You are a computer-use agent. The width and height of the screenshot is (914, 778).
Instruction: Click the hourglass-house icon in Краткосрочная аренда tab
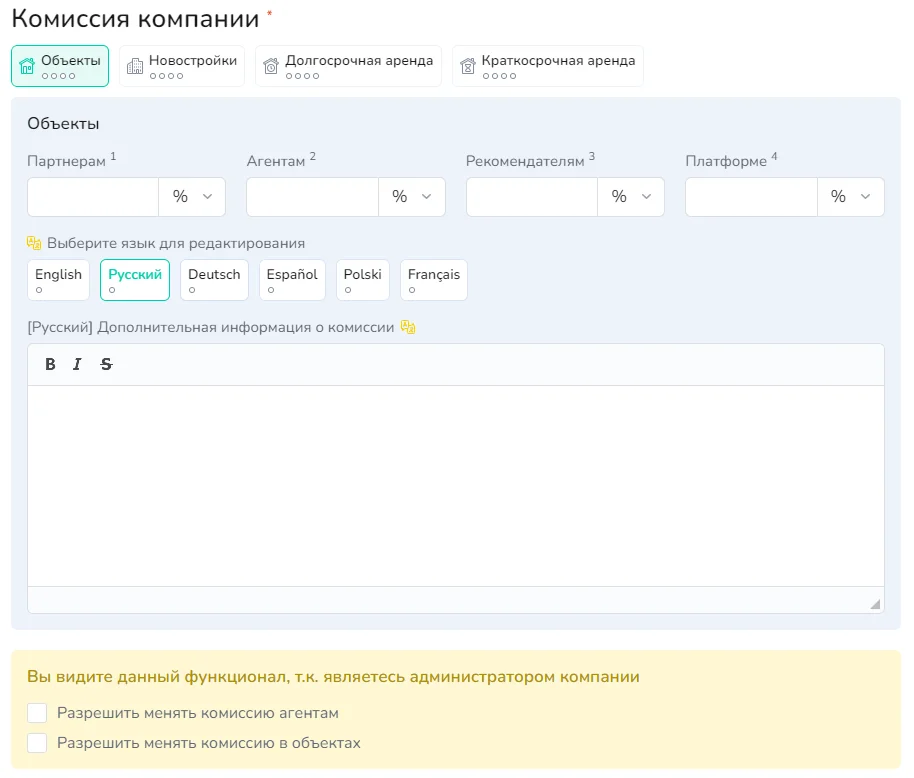(x=467, y=66)
